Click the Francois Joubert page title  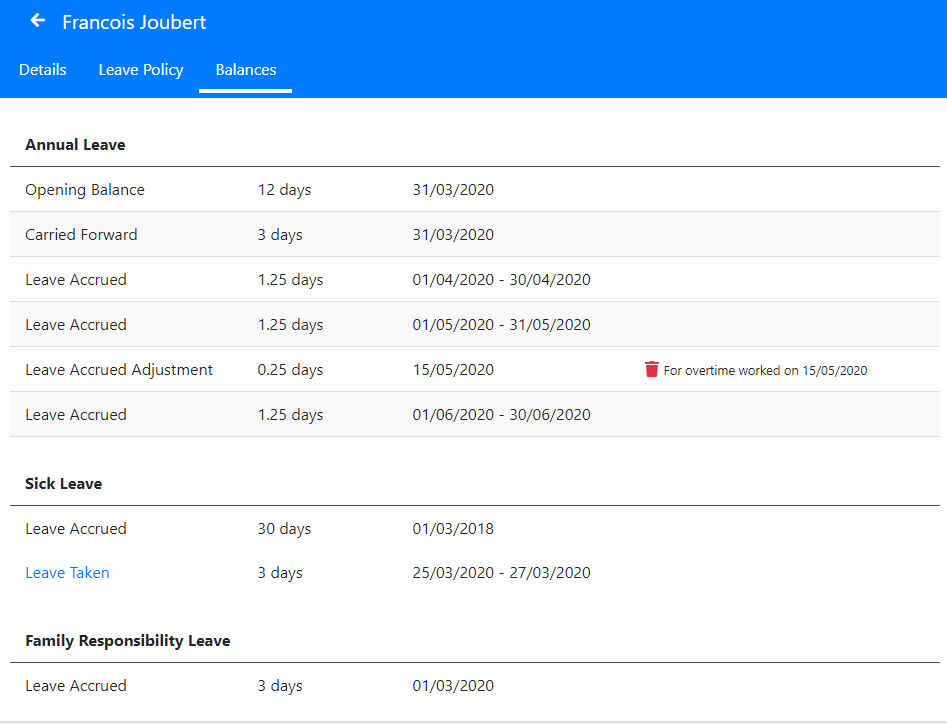point(134,22)
